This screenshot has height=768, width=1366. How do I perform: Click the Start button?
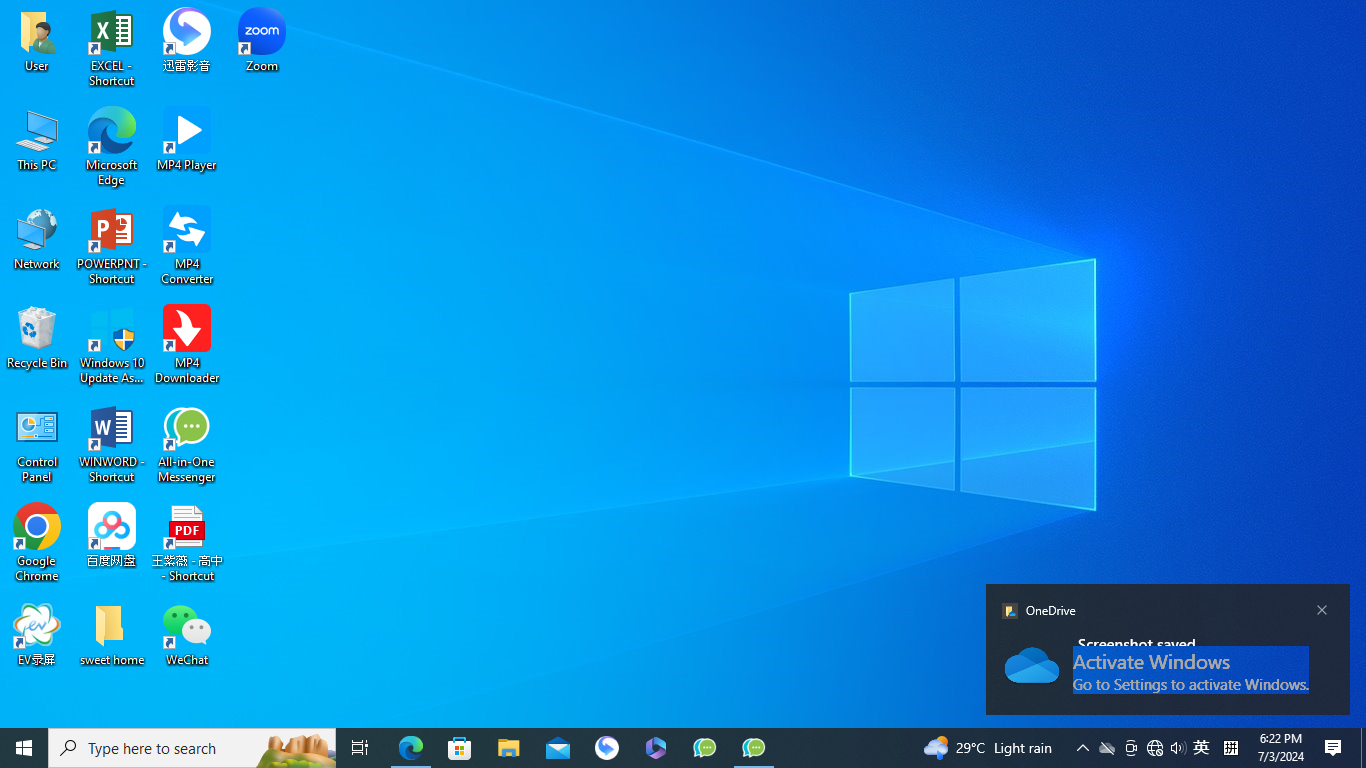pos(24,748)
